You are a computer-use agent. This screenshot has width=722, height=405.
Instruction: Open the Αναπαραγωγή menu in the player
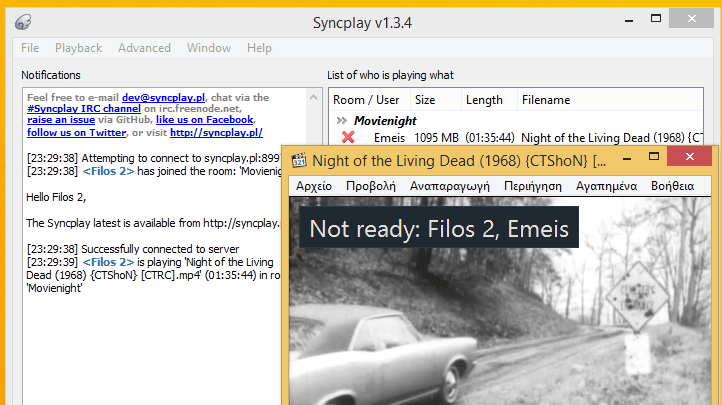450,186
